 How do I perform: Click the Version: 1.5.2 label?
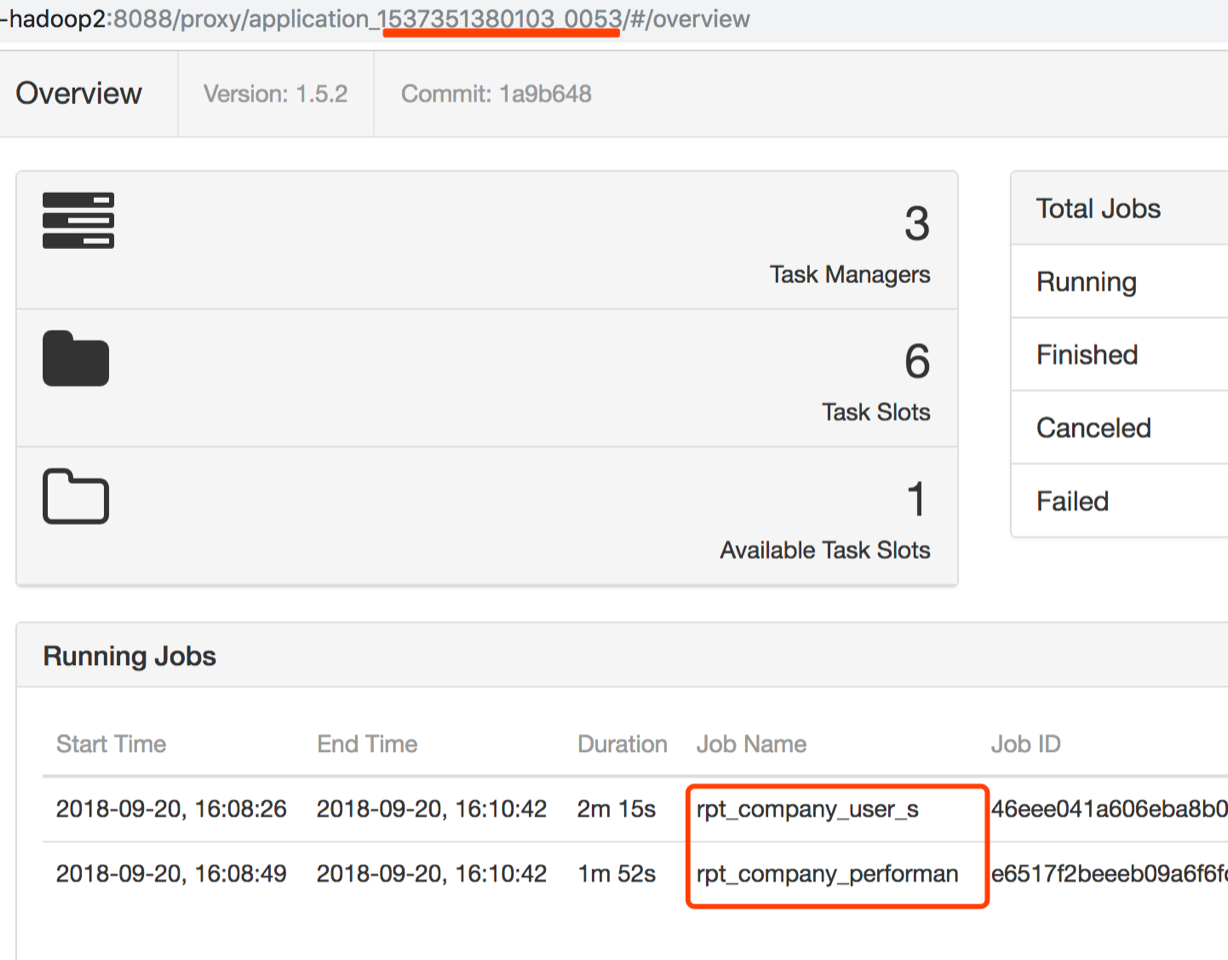pos(275,94)
